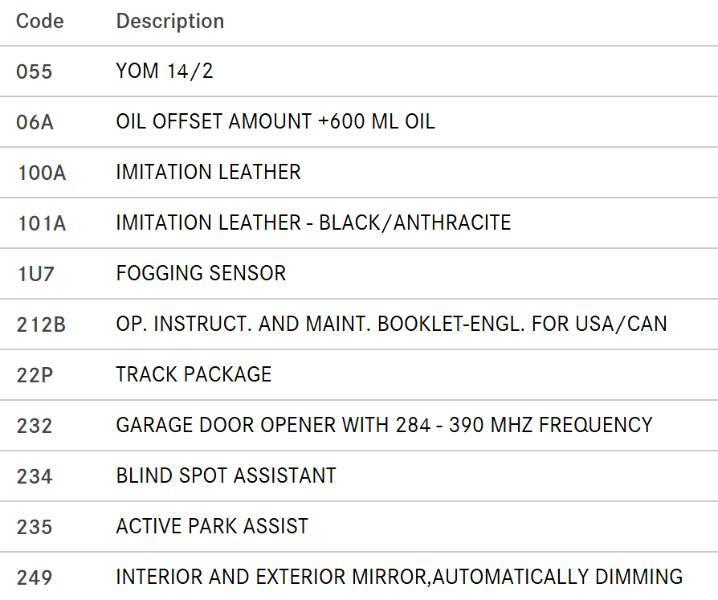Click the OP. INSTRUCT. AND MAINT. BOOKLET row

point(391,324)
